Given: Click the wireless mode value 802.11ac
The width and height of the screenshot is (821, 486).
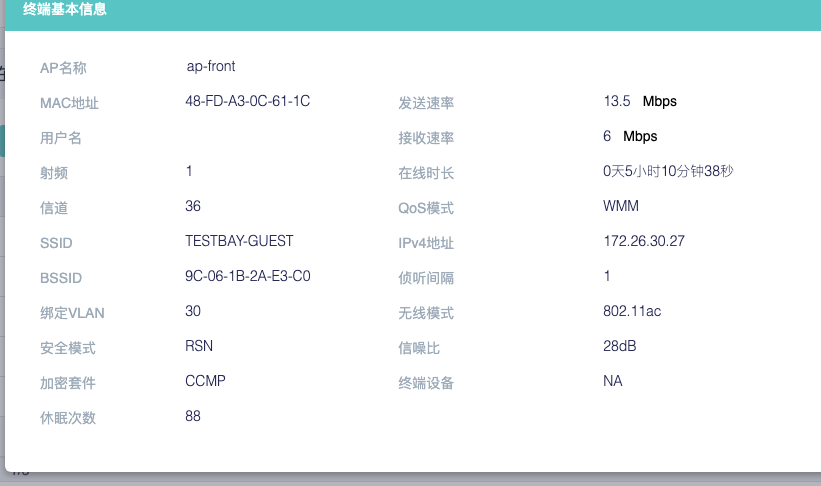Looking at the screenshot, I should [632, 311].
